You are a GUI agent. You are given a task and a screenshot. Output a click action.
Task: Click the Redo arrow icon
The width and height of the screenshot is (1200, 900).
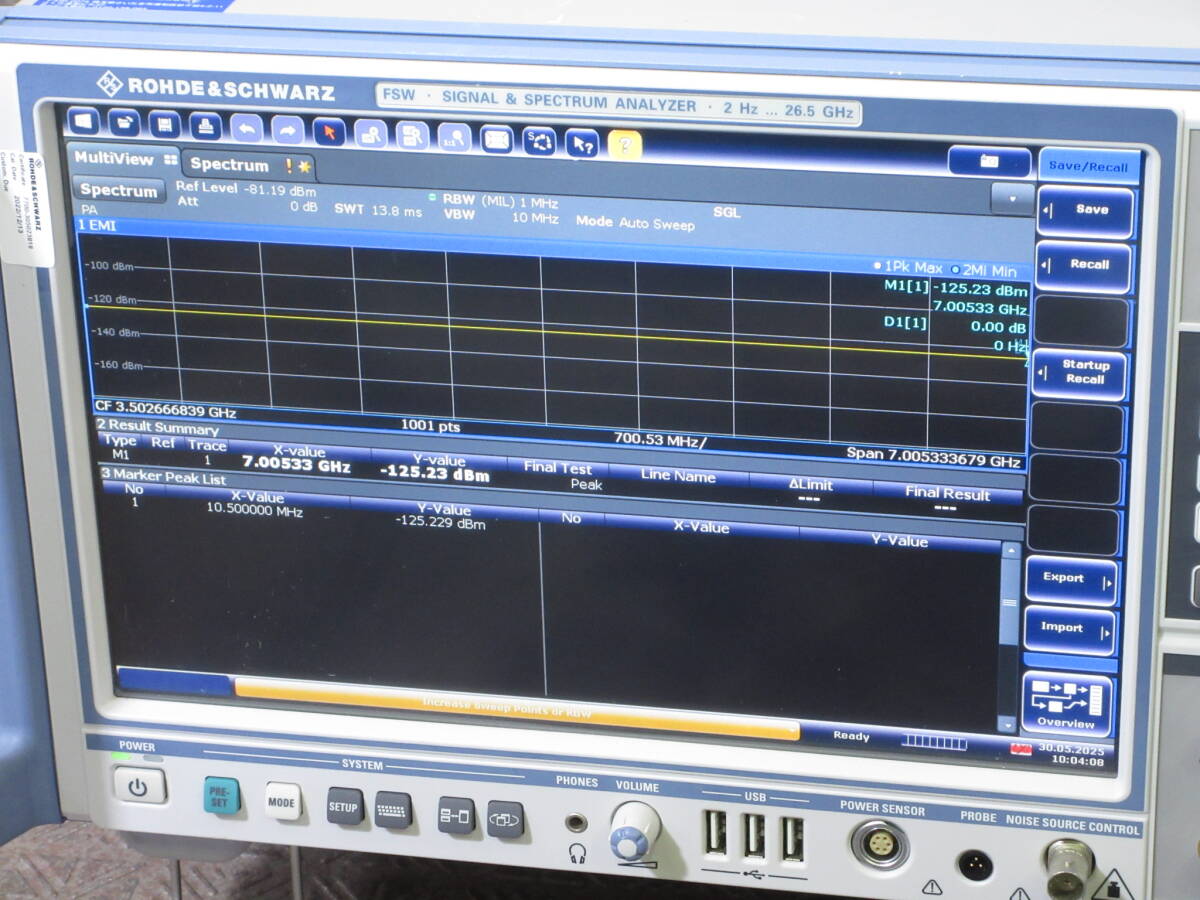tap(287, 130)
